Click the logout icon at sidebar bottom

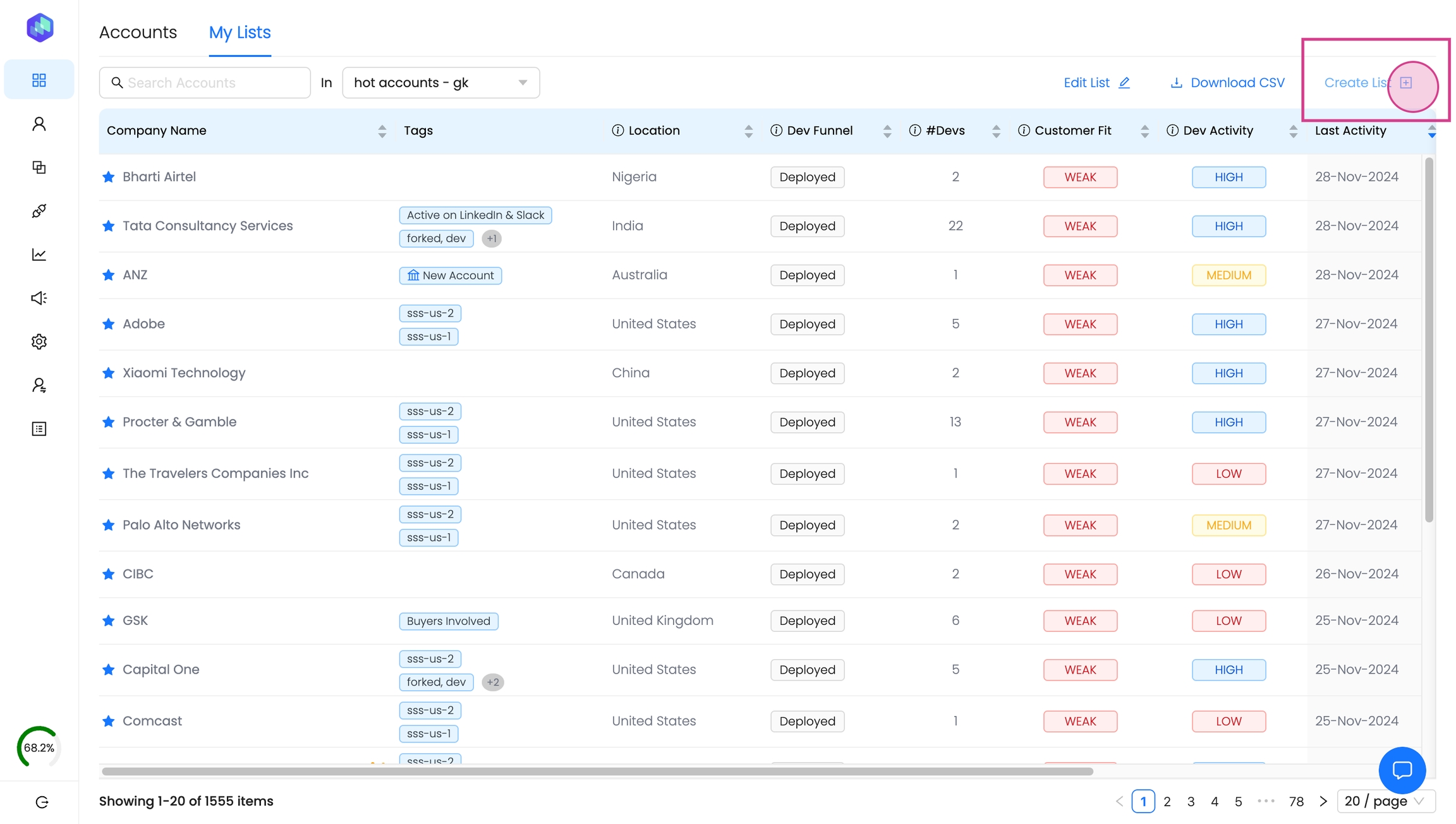42,802
